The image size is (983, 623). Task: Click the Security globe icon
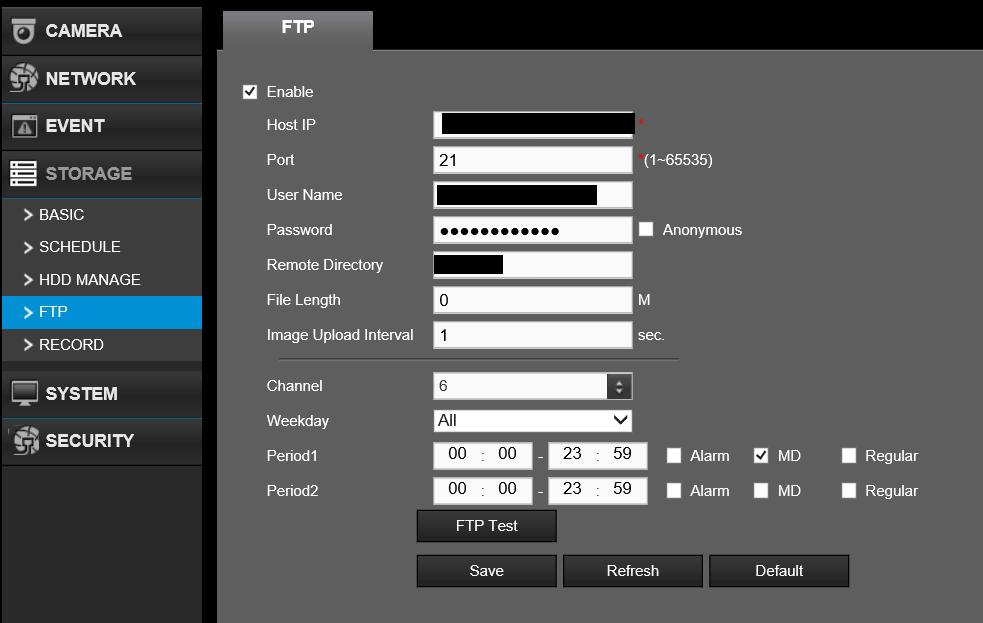[26, 440]
